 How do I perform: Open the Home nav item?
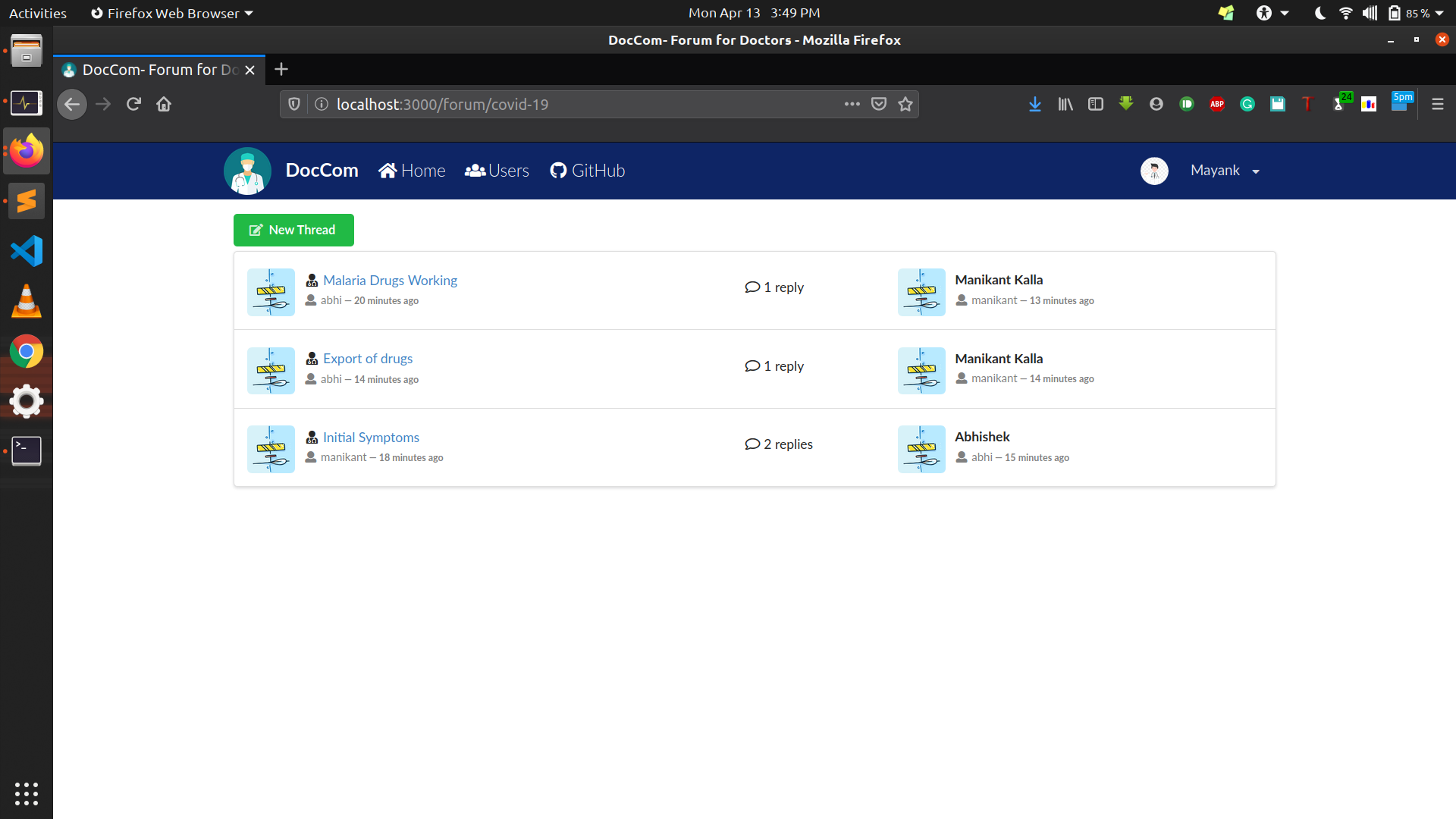pyautogui.click(x=412, y=171)
